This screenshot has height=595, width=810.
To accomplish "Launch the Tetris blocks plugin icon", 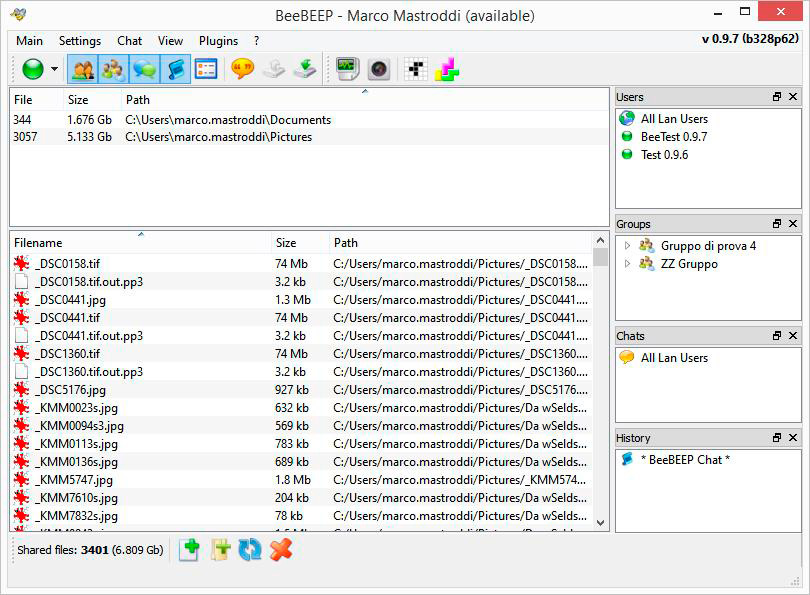I will 447,69.
